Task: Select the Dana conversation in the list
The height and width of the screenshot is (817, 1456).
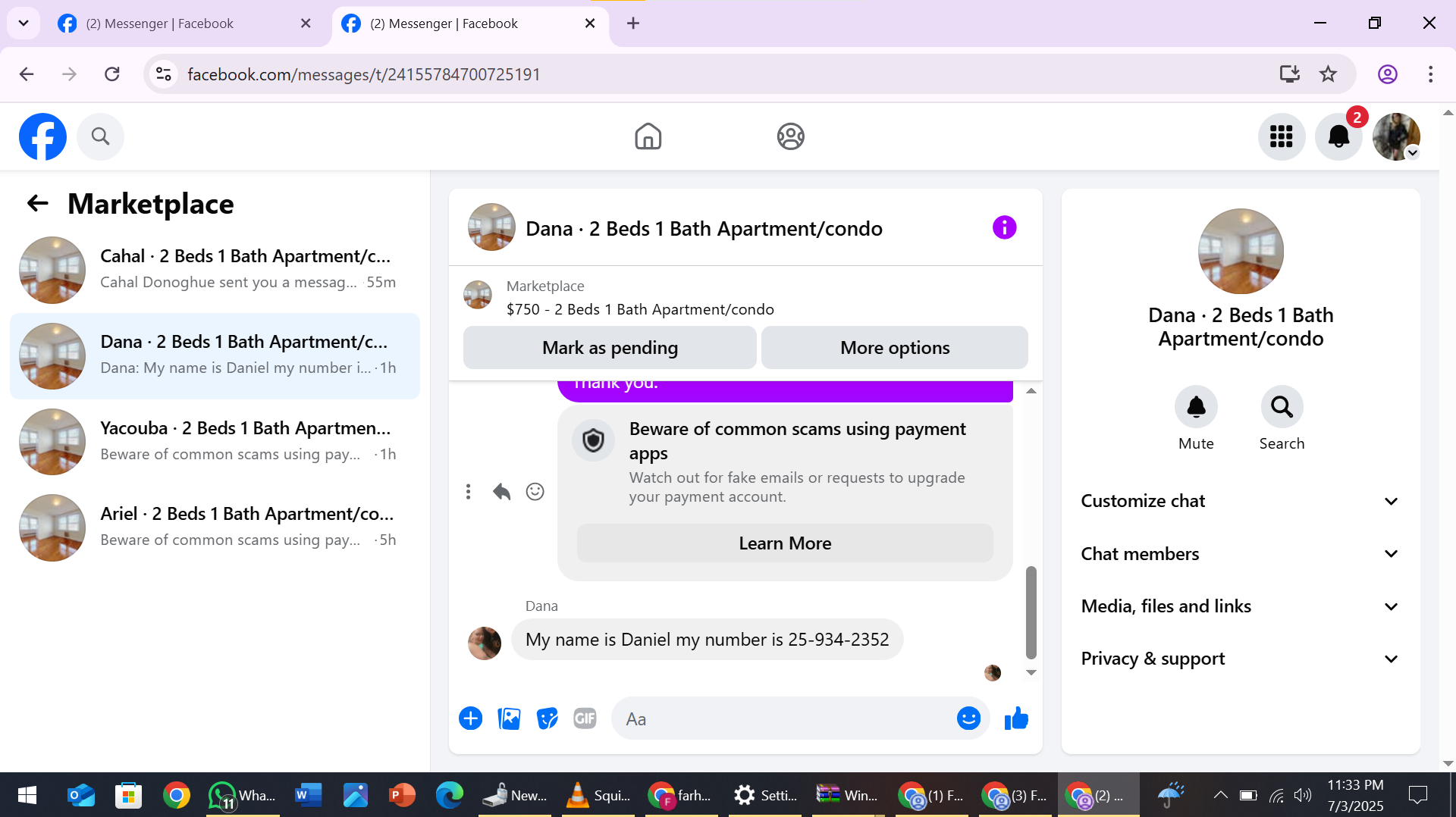Action: coord(215,355)
